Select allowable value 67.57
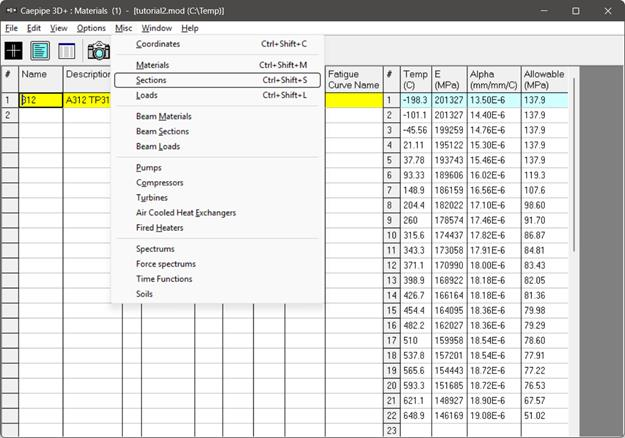This screenshot has height=438, width=625. [544, 401]
